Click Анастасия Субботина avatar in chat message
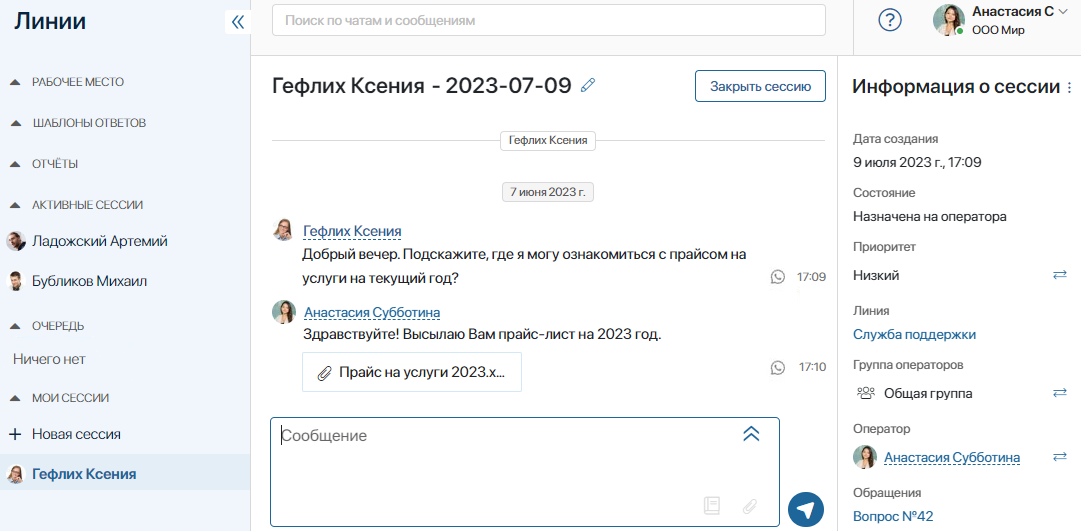This screenshot has height=531, width=1081. (283, 312)
